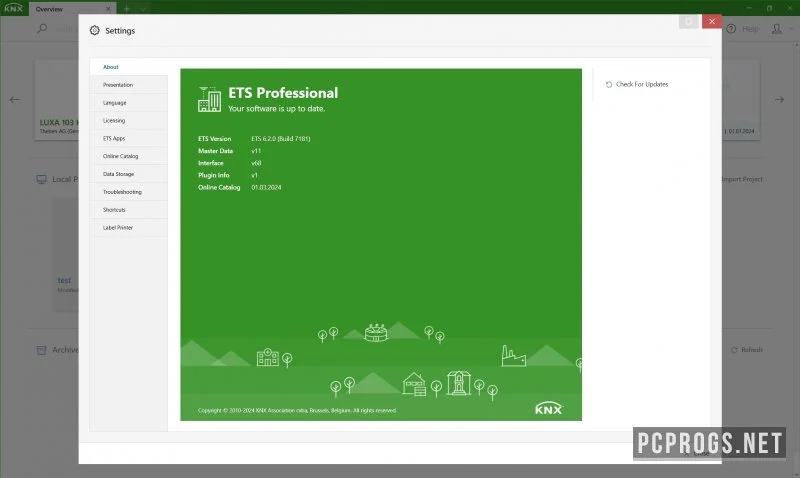800x478 pixels.
Task: Open the Presentation settings tab
Action: tap(129, 85)
